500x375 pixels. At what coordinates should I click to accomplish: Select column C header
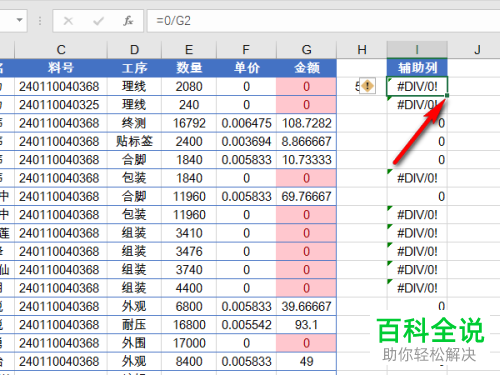(x=61, y=50)
